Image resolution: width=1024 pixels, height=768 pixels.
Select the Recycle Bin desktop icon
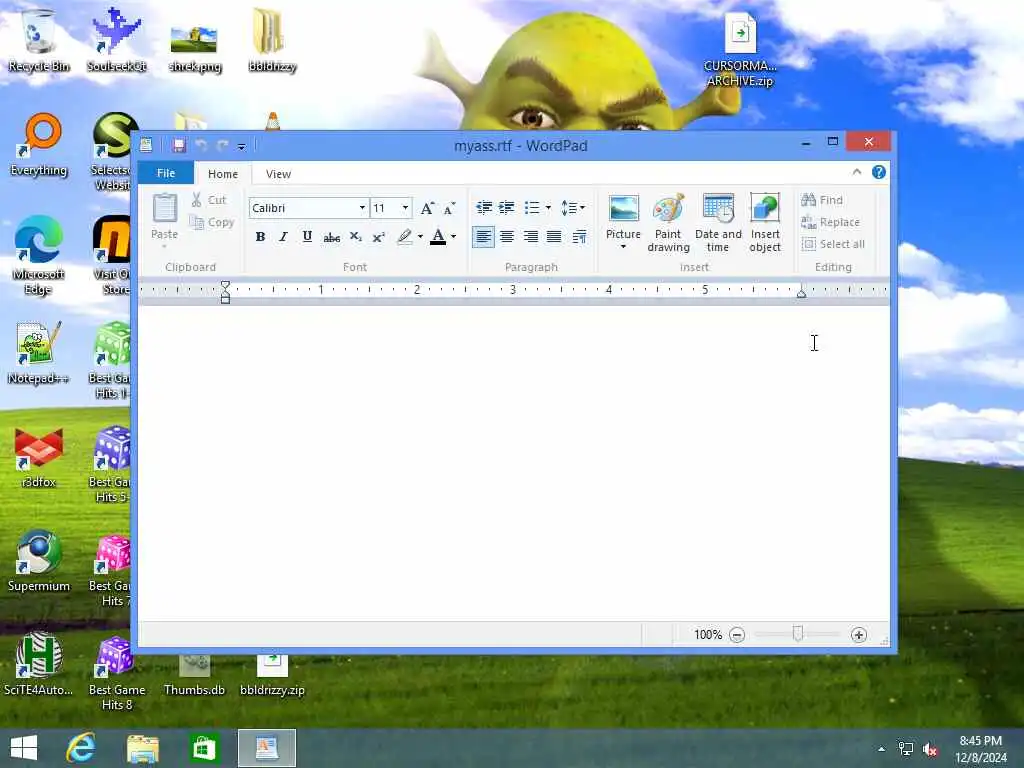39,40
